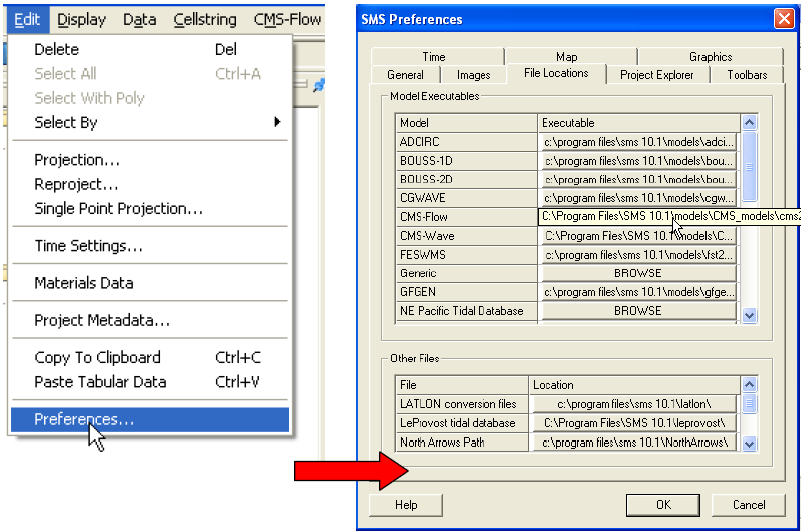Viewport: 802px width, 531px height.
Task: Select the North Arrows Path cell
Action: point(462,442)
